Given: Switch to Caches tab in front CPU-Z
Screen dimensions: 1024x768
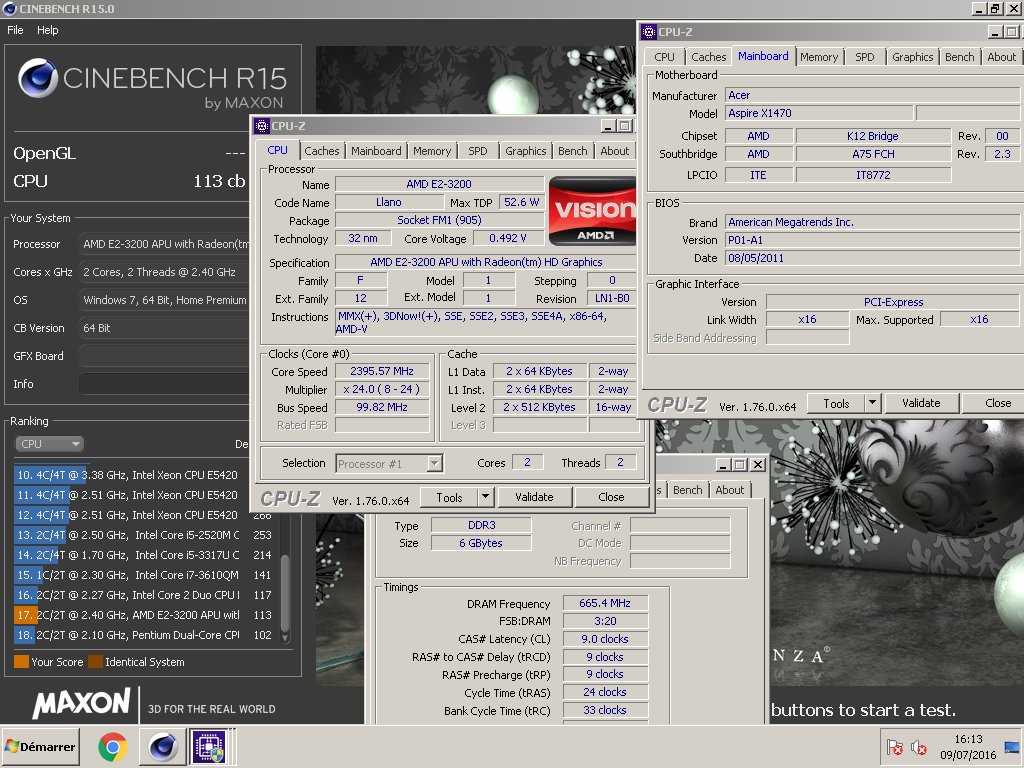Looking at the screenshot, I should point(322,151).
